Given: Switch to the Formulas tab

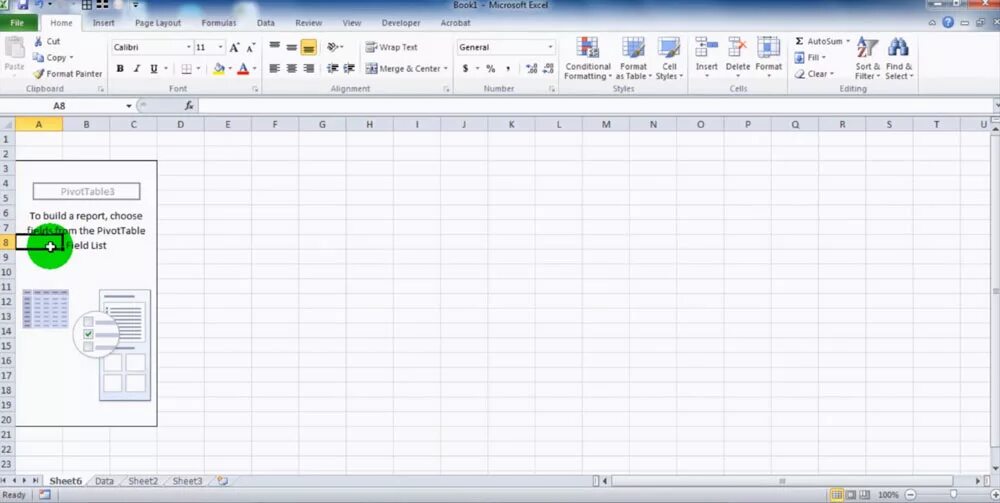Looking at the screenshot, I should tap(219, 23).
